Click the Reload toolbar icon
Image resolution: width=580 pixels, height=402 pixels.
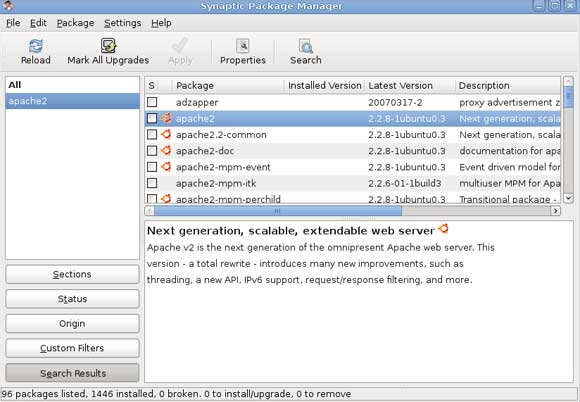[x=36, y=46]
